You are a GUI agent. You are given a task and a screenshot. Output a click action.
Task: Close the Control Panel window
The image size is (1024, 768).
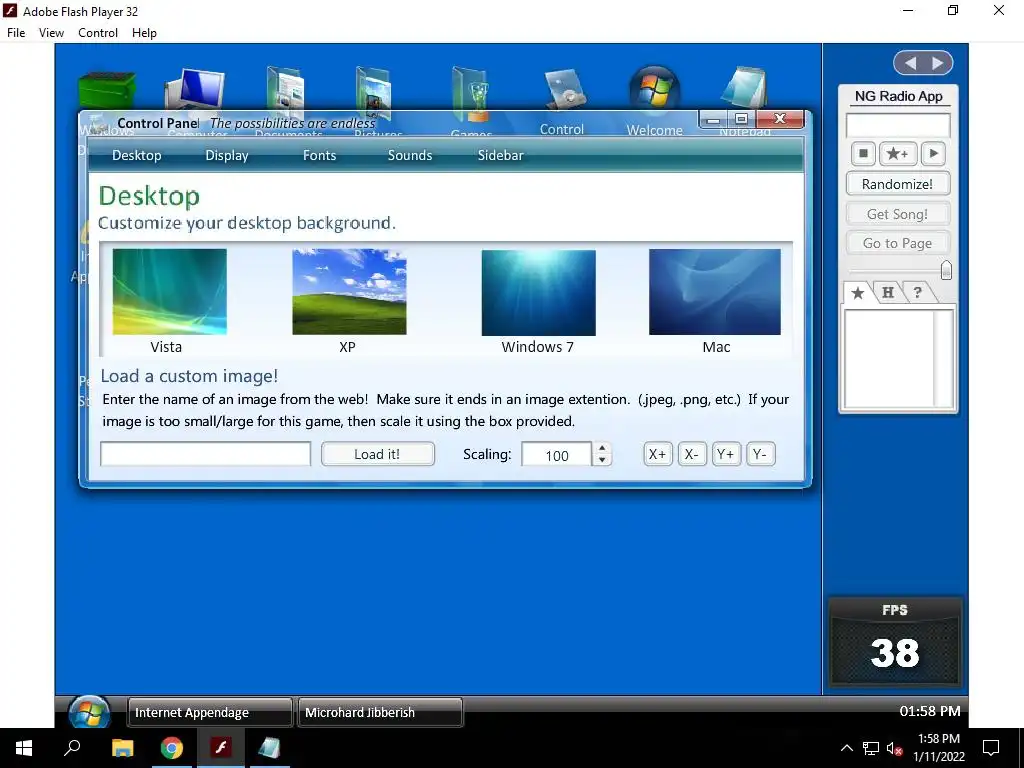click(780, 119)
